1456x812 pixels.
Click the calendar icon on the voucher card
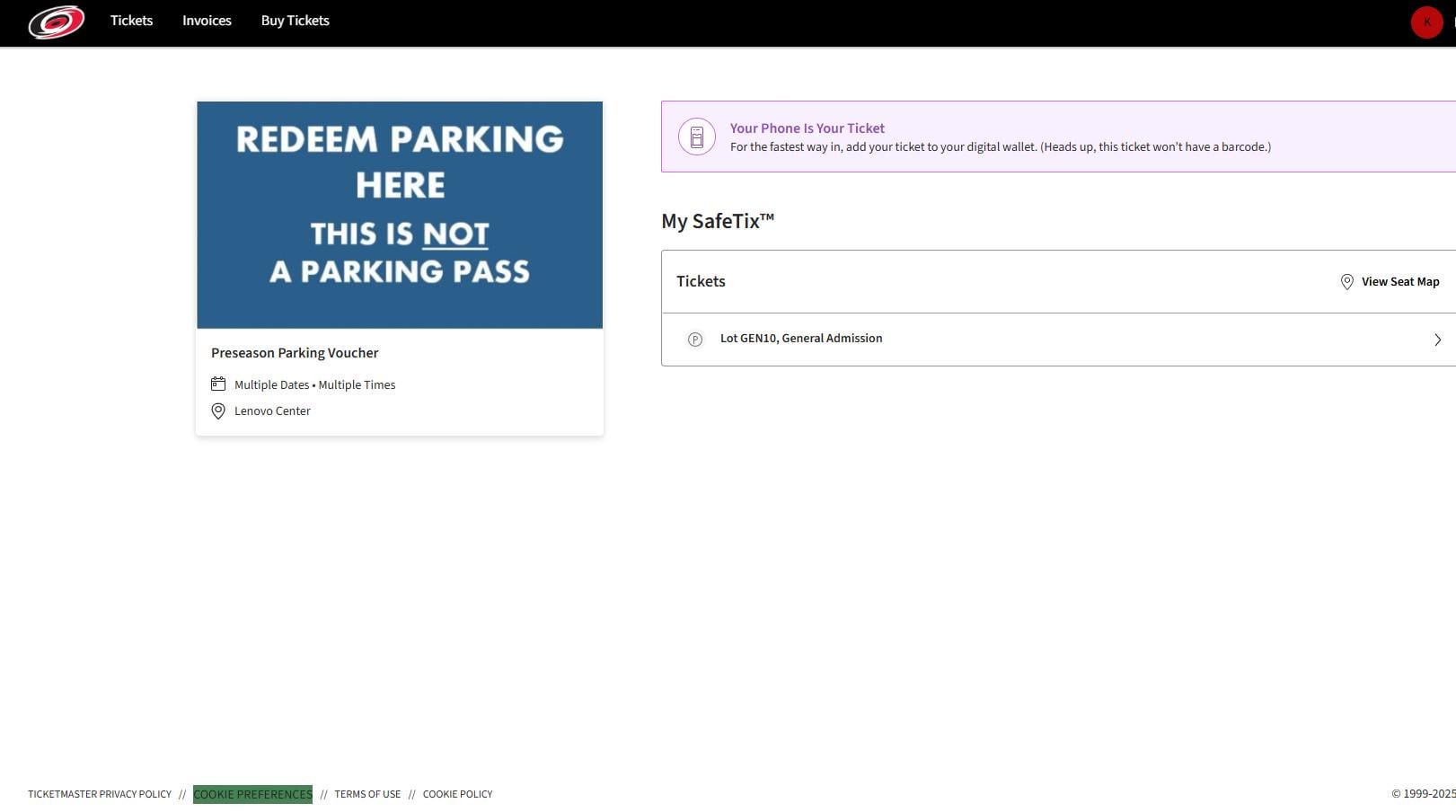[x=218, y=384]
